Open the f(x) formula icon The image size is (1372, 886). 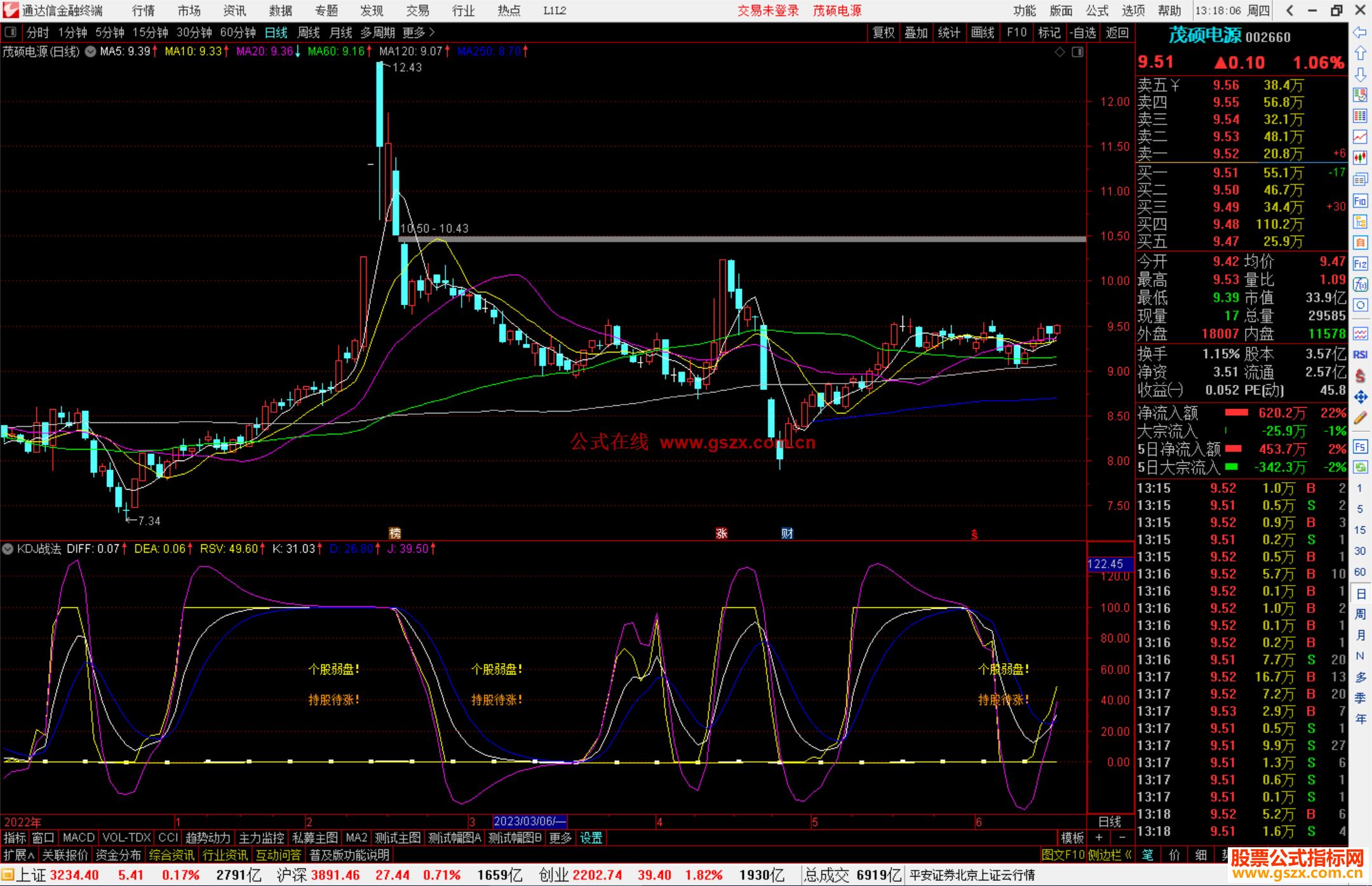tap(1360, 285)
